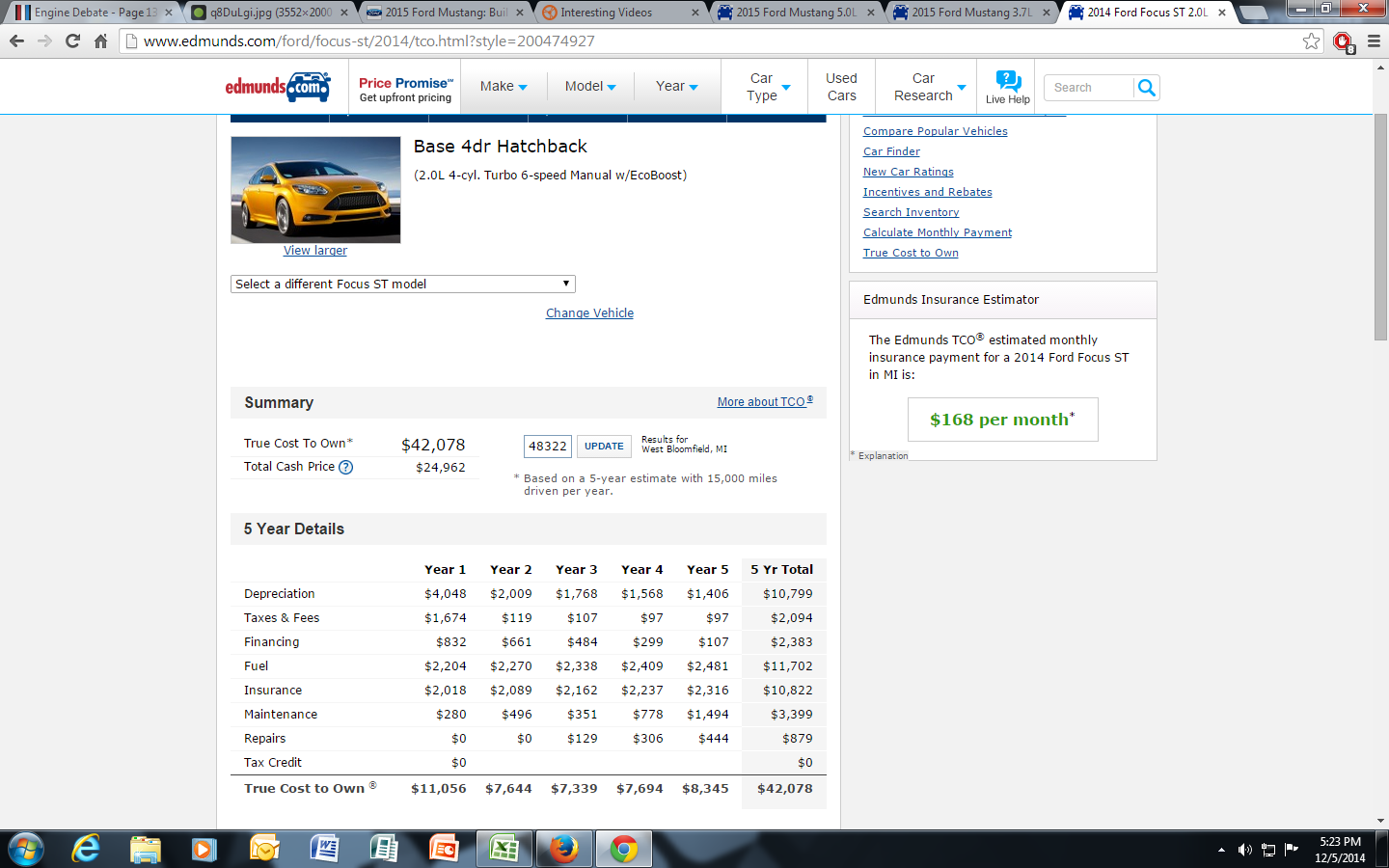1389x868 pixels.
Task: Close the Interesting Videos tab
Action: 695,13
